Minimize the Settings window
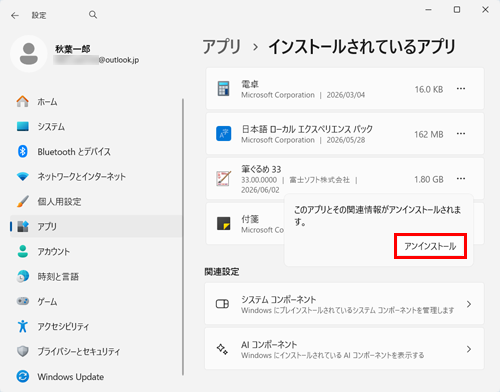This screenshot has height=392, width=500. coord(429,10)
